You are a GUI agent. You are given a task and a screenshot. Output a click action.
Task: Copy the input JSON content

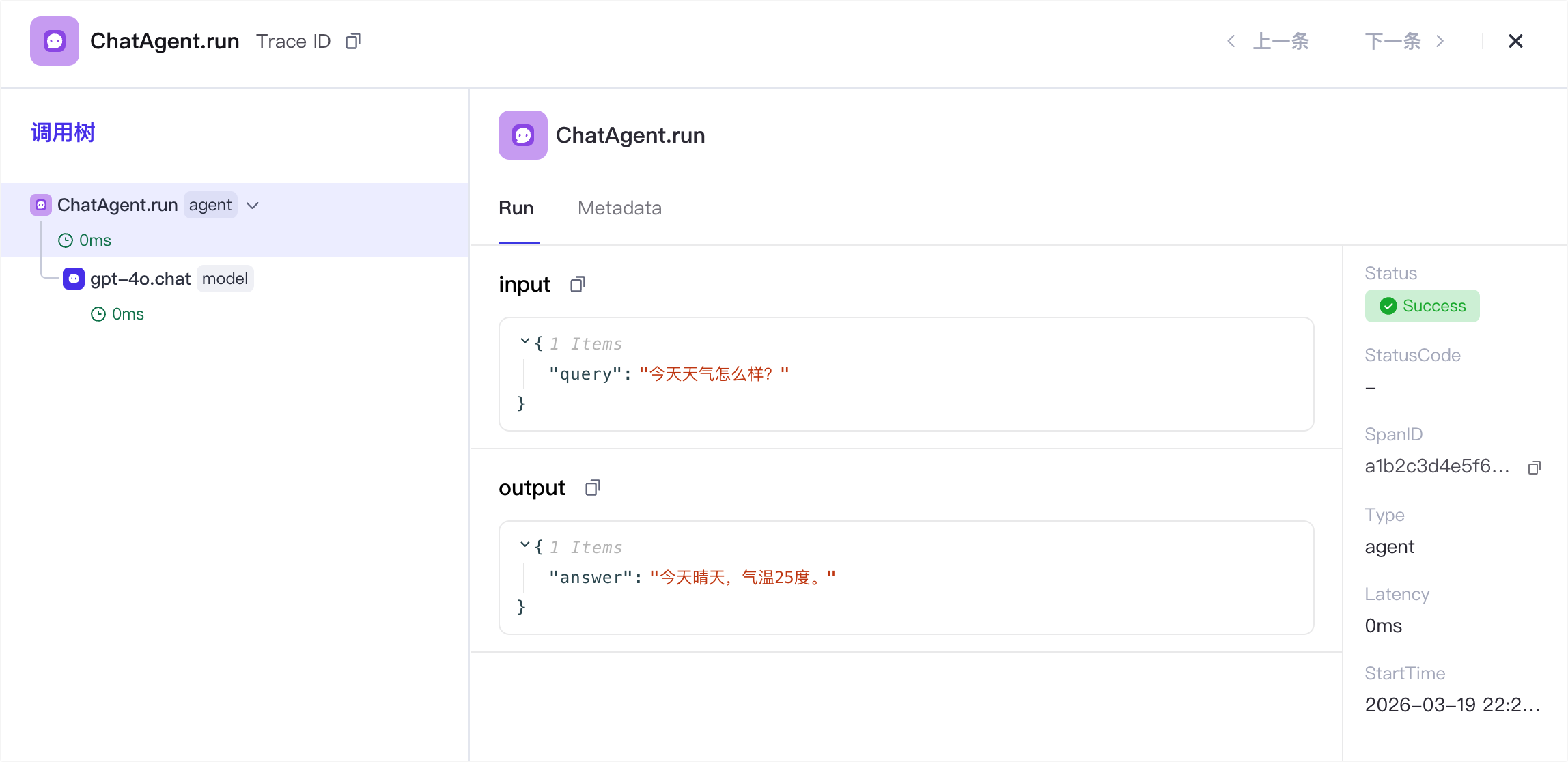coord(578,284)
